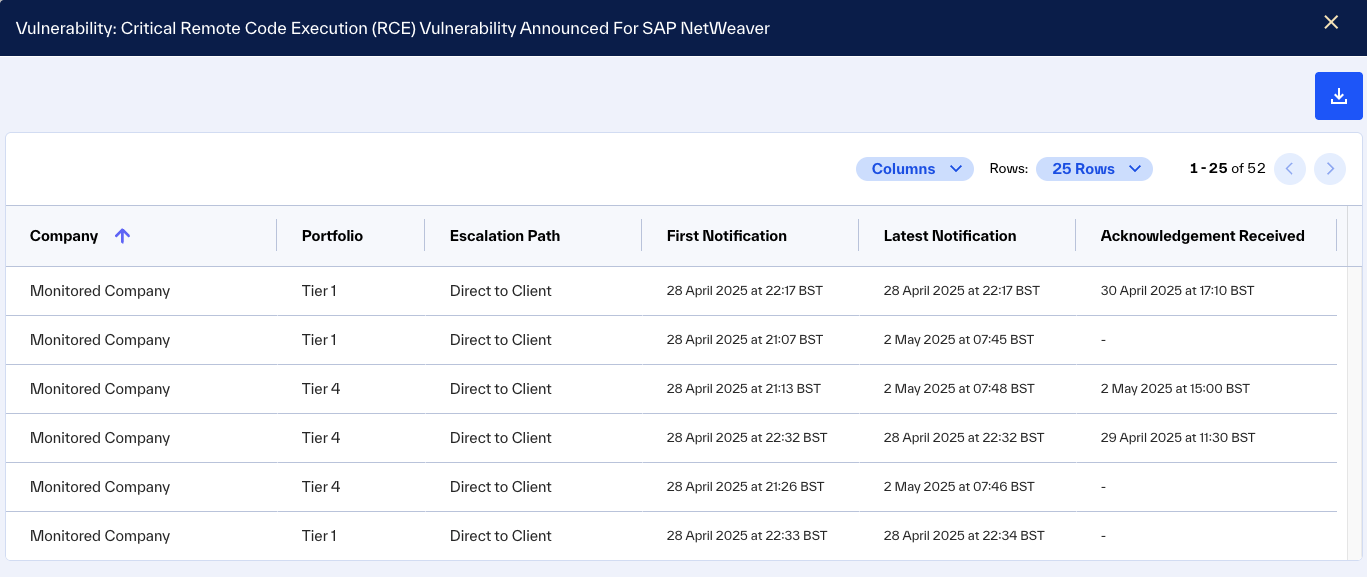Click the blue download export icon
Screen dimensions: 1367x577
[x=1338, y=96]
